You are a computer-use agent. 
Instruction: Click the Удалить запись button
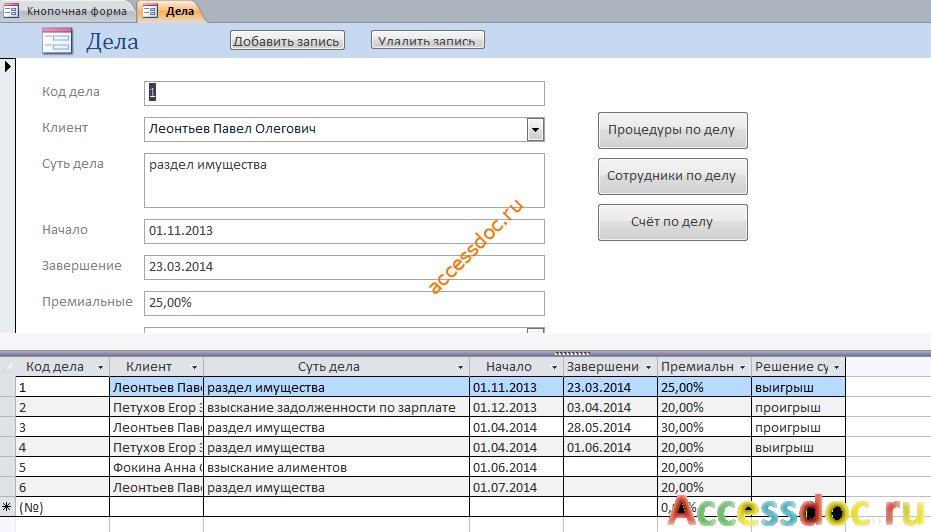(428, 40)
